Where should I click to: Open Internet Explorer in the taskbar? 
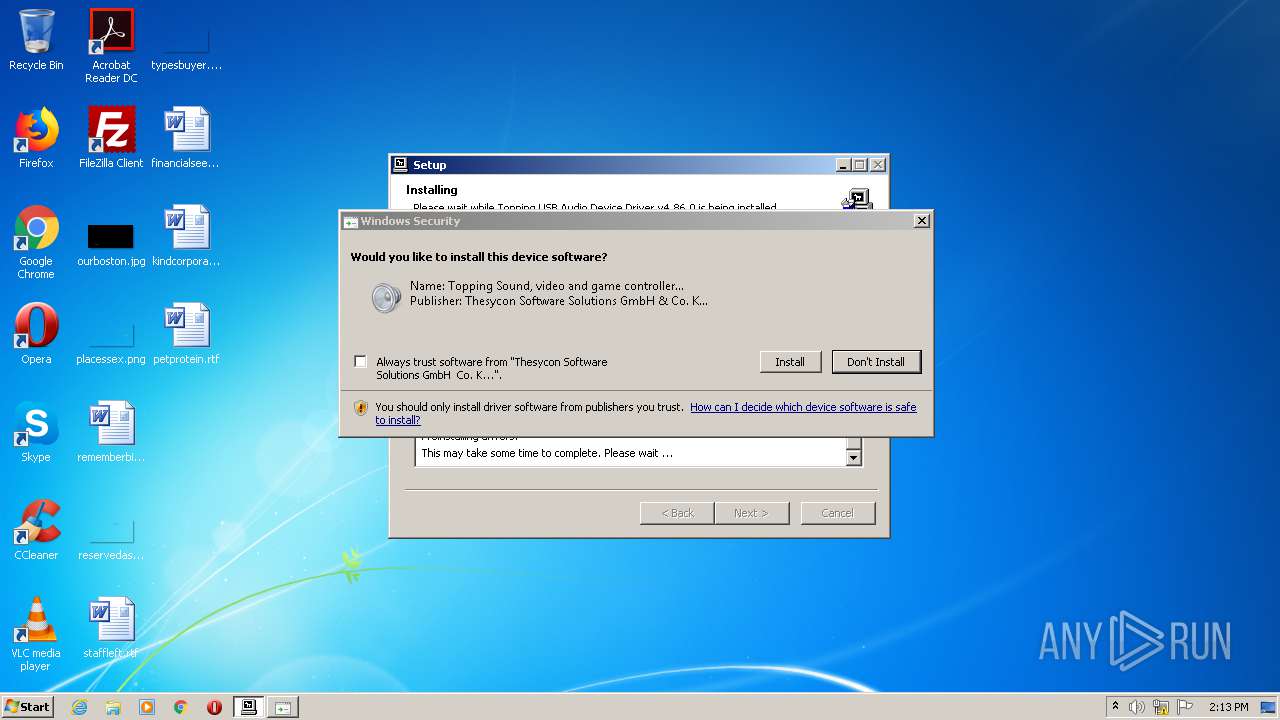click(x=80, y=707)
